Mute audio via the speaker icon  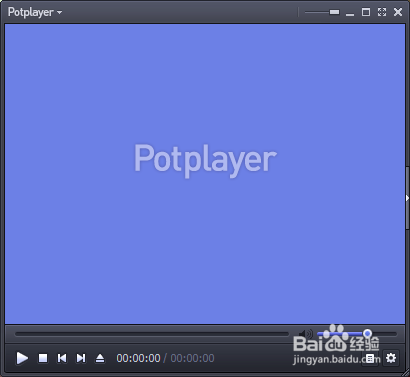tap(306, 333)
